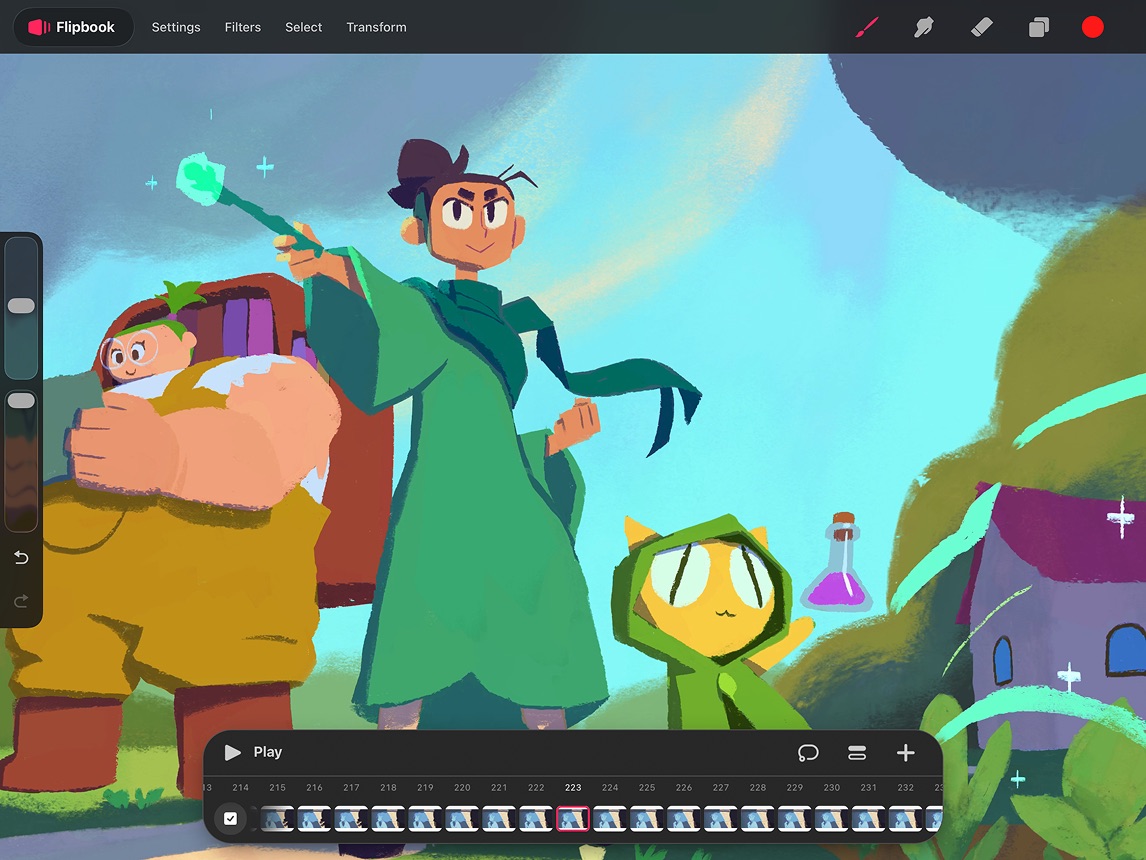Open the Select menu

(x=303, y=27)
